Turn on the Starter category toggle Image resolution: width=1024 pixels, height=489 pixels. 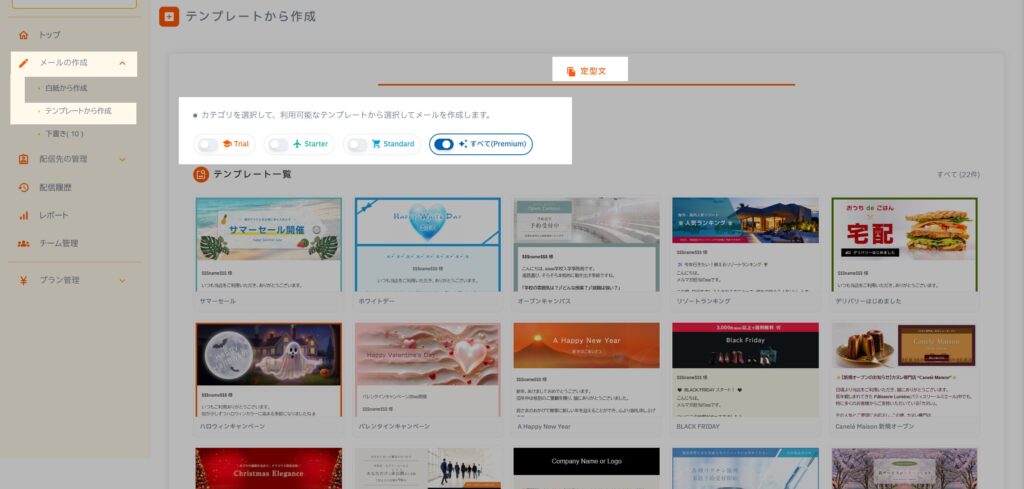(x=278, y=144)
